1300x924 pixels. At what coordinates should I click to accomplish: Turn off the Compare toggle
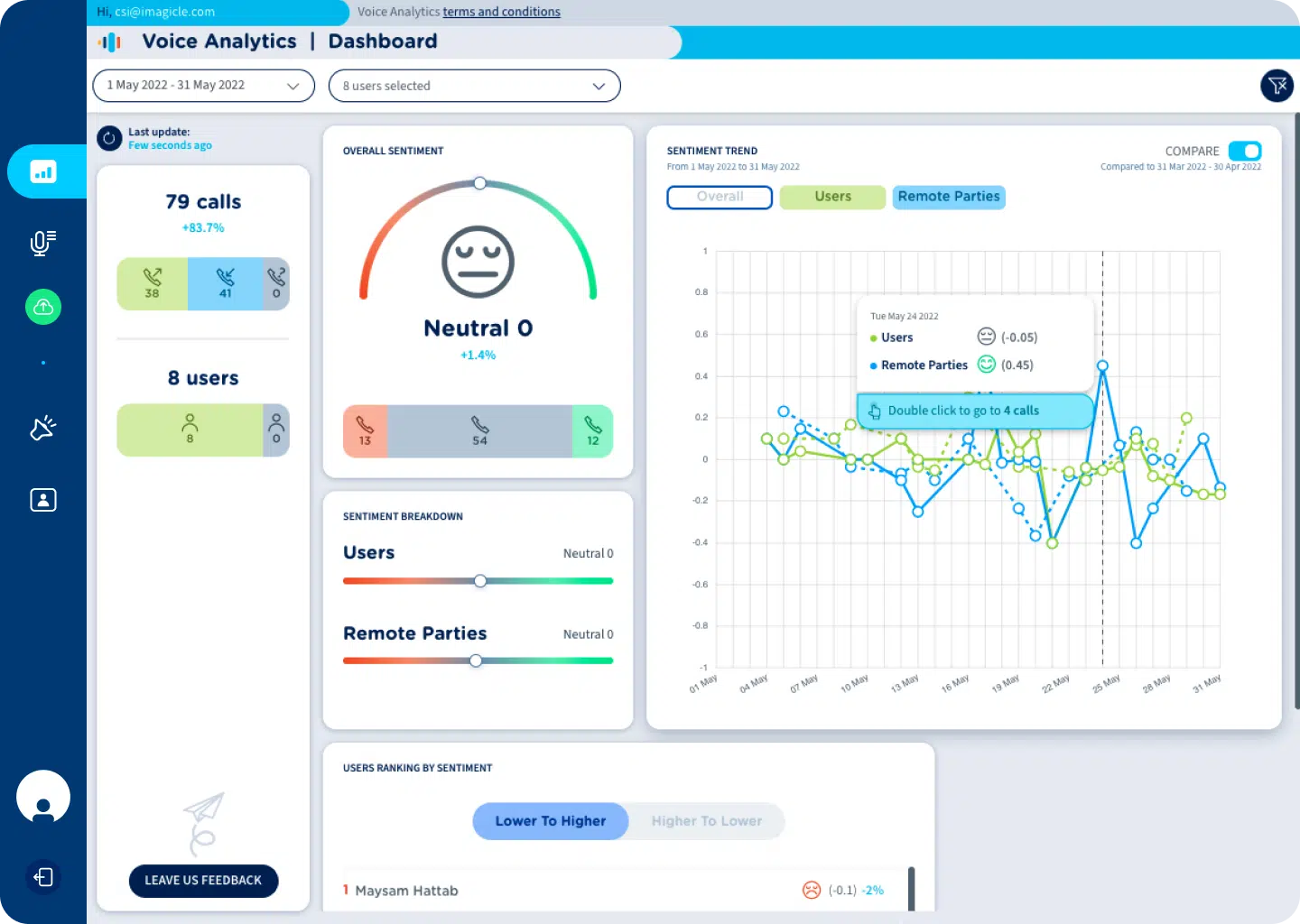(x=1245, y=151)
